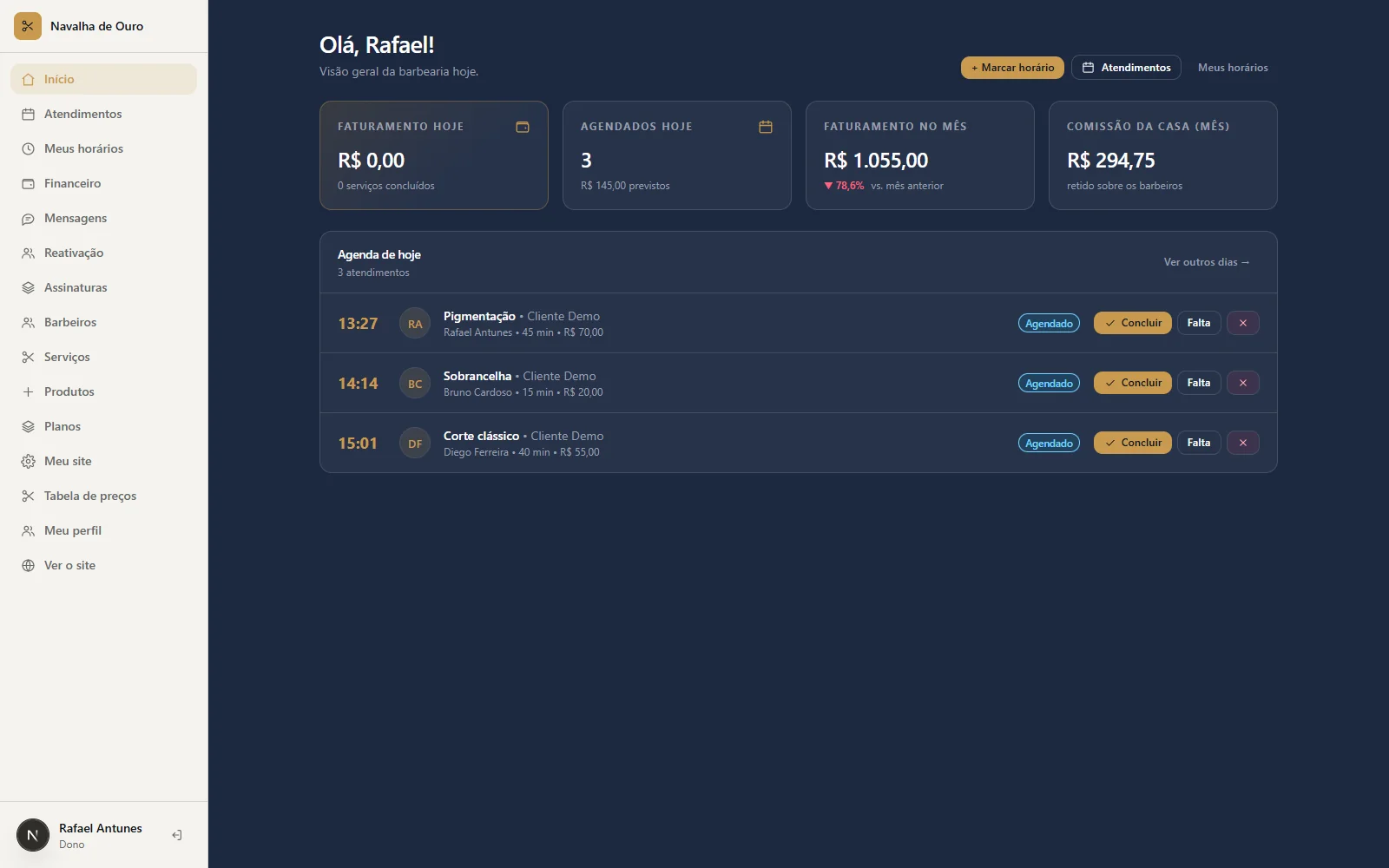Click the Navalha de Ouro scissors logo
The image size is (1389, 868).
(x=28, y=26)
